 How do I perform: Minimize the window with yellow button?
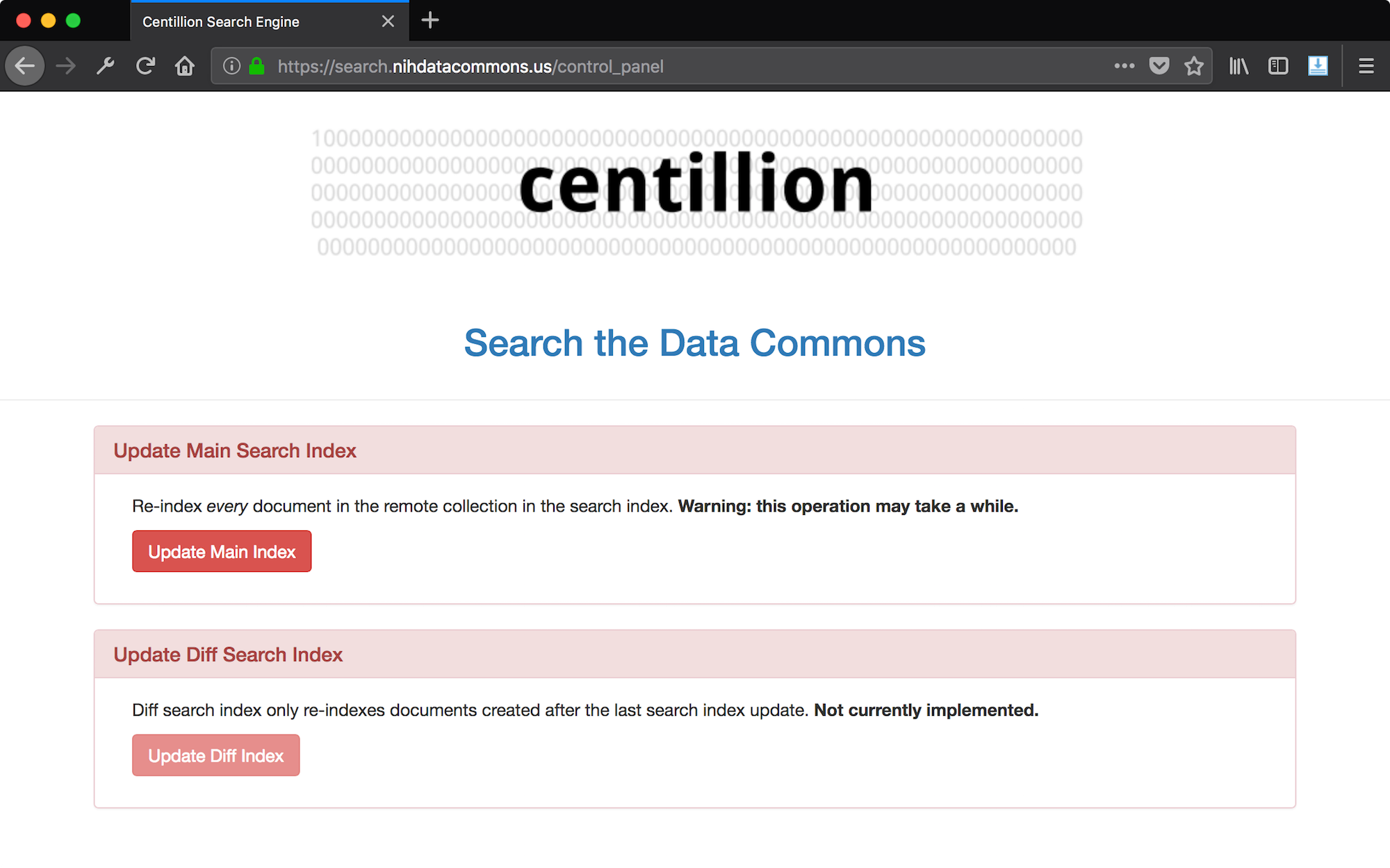(48, 20)
